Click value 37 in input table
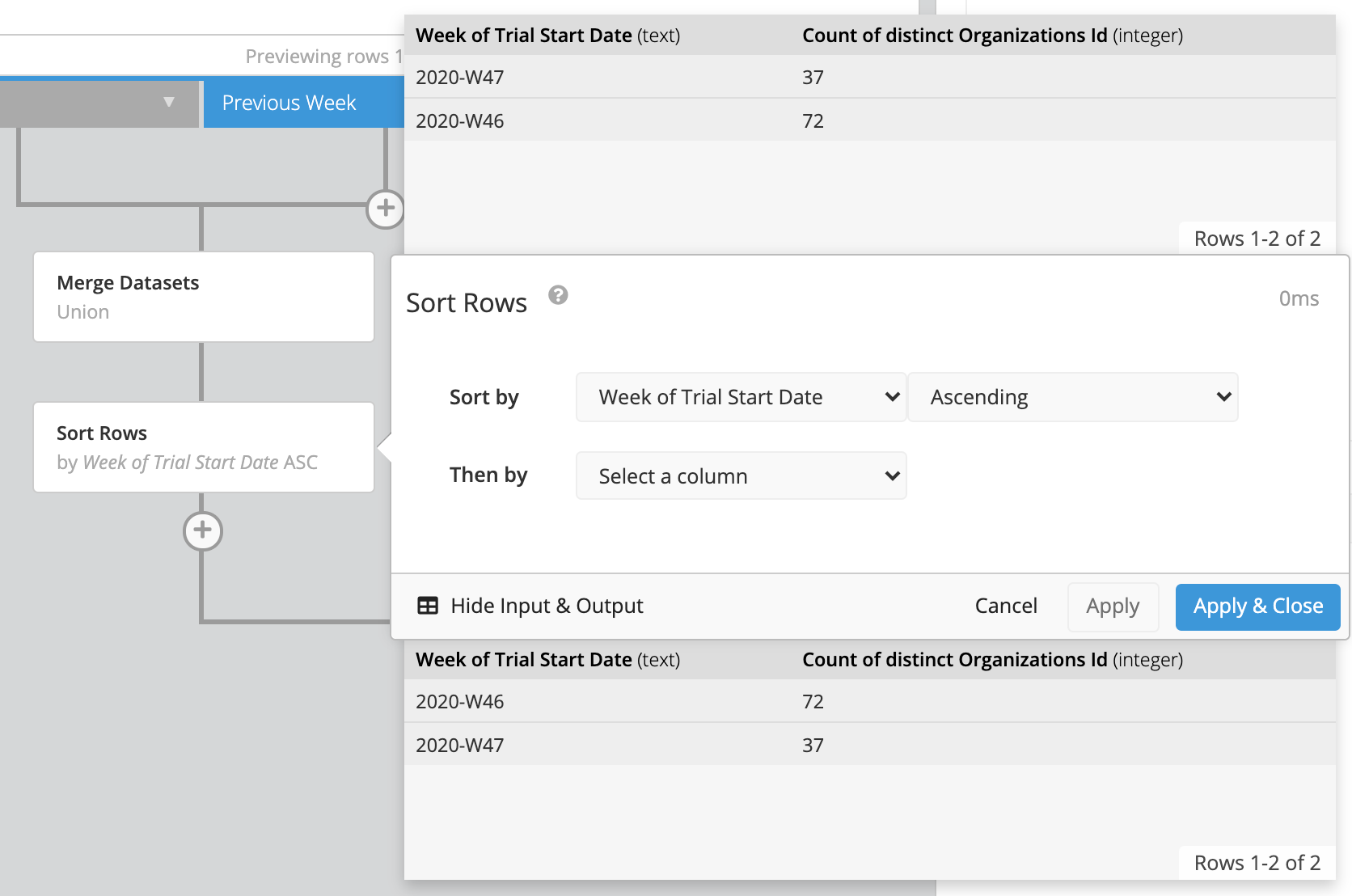The height and width of the screenshot is (896, 1352). (813, 78)
